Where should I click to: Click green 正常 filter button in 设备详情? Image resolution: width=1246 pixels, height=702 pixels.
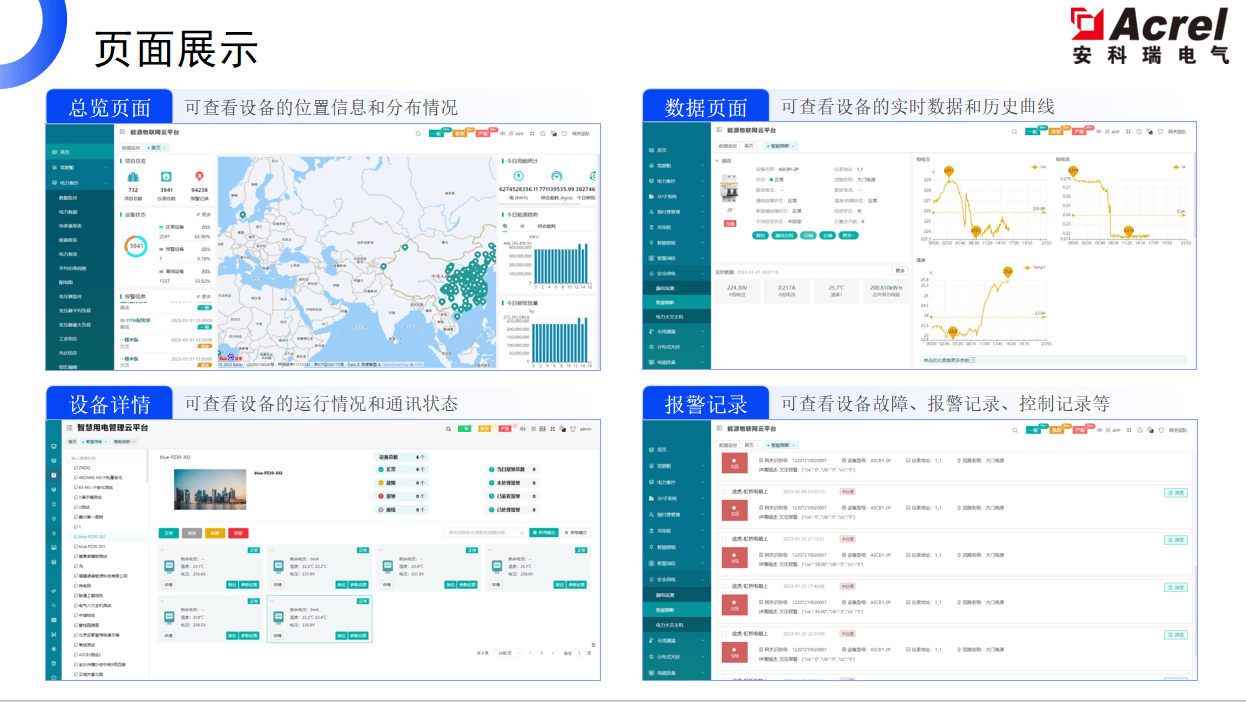tap(169, 533)
